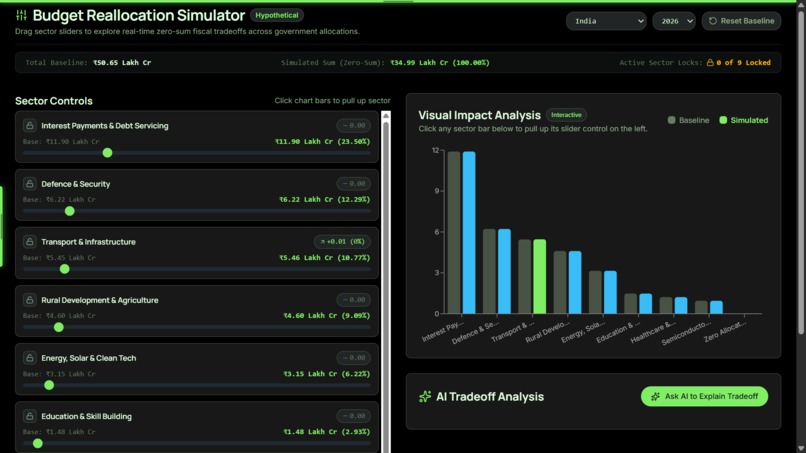Click the Healthcare & ... simulated bar
The height and width of the screenshot is (453, 806).
tap(681, 305)
